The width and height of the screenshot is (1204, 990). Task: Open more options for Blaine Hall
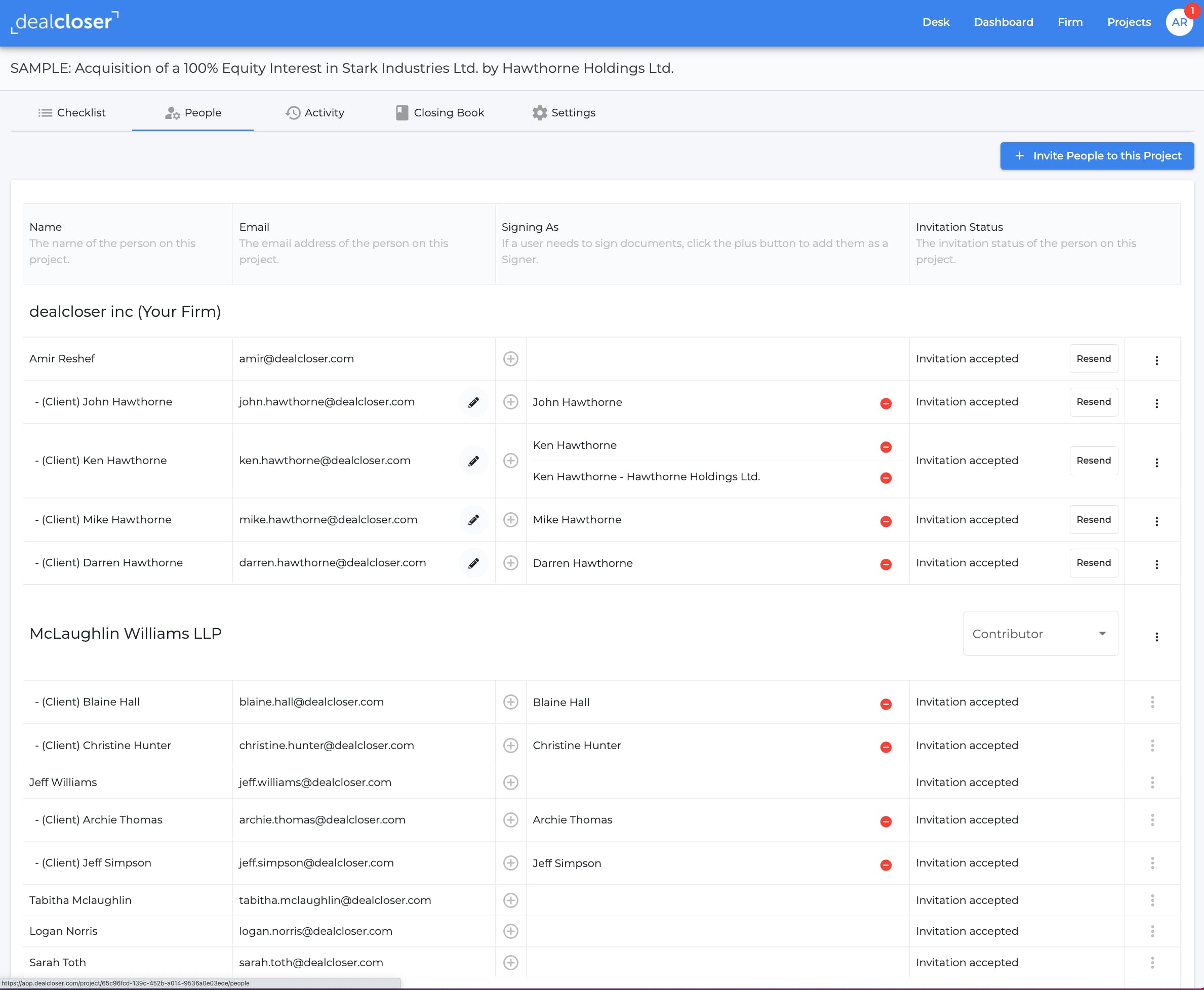1152,702
